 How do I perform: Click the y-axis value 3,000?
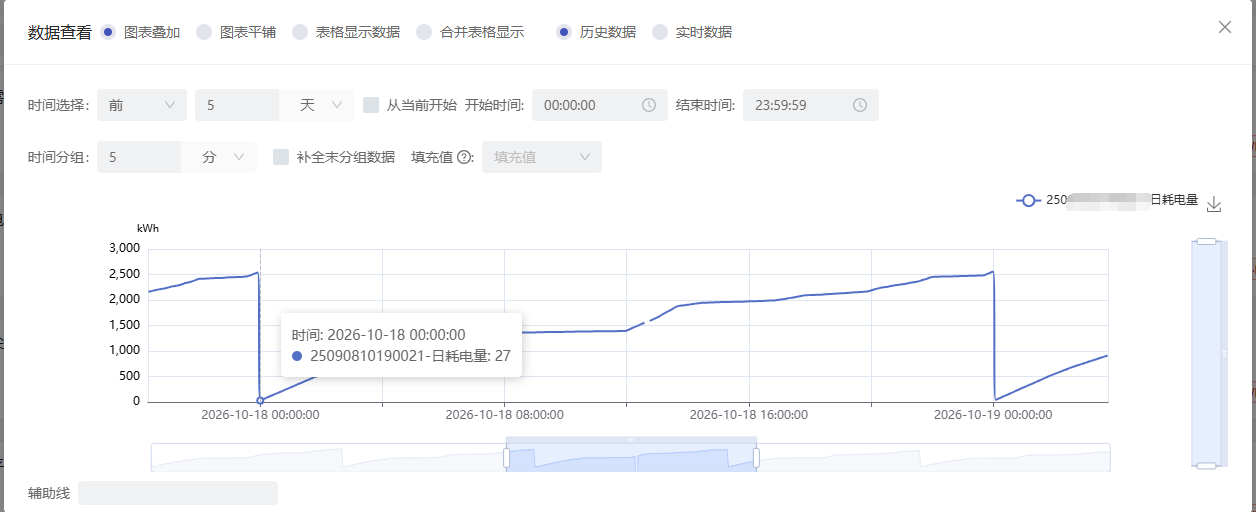(x=122, y=247)
